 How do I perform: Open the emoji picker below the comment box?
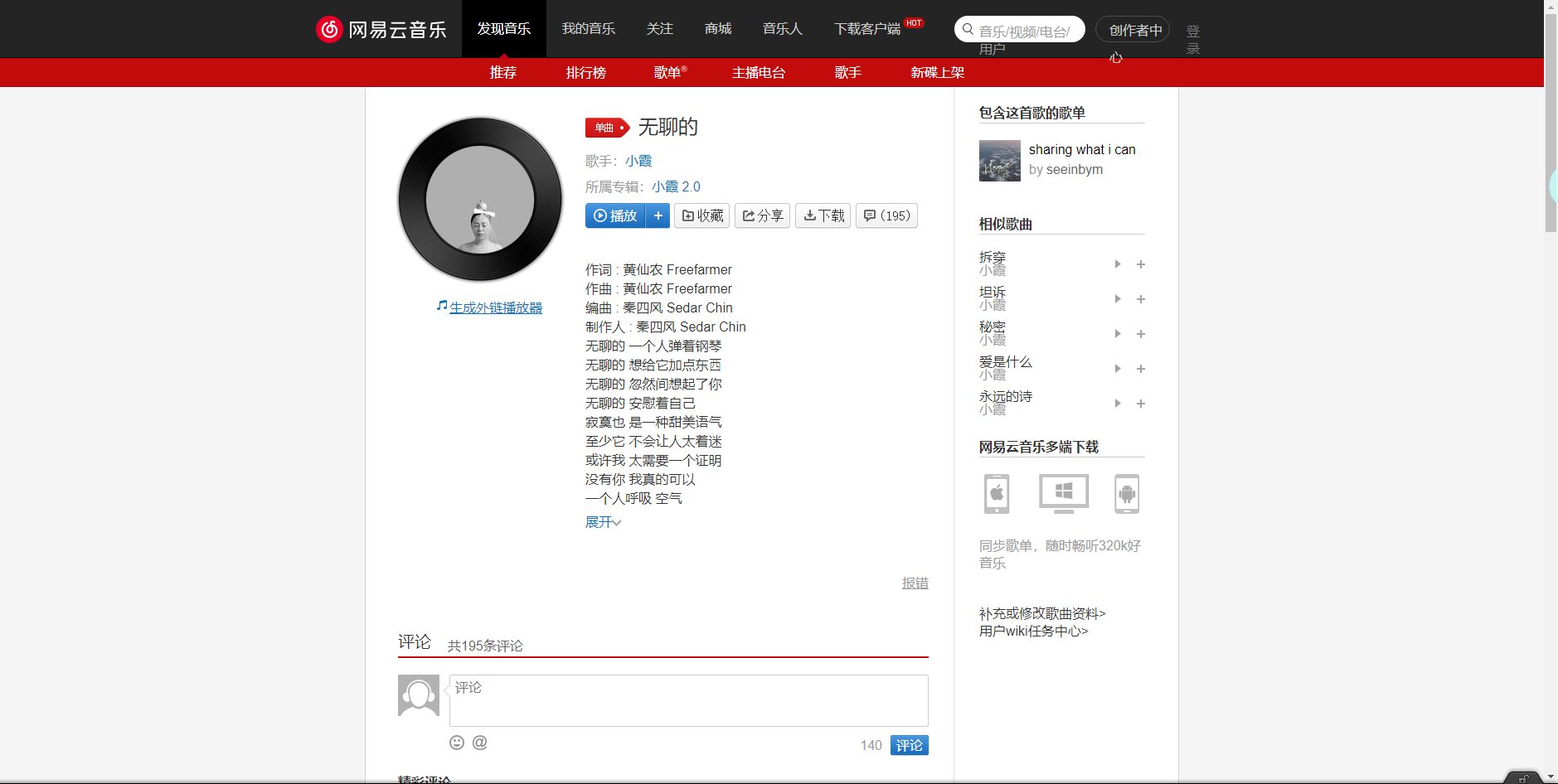point(457,743)
